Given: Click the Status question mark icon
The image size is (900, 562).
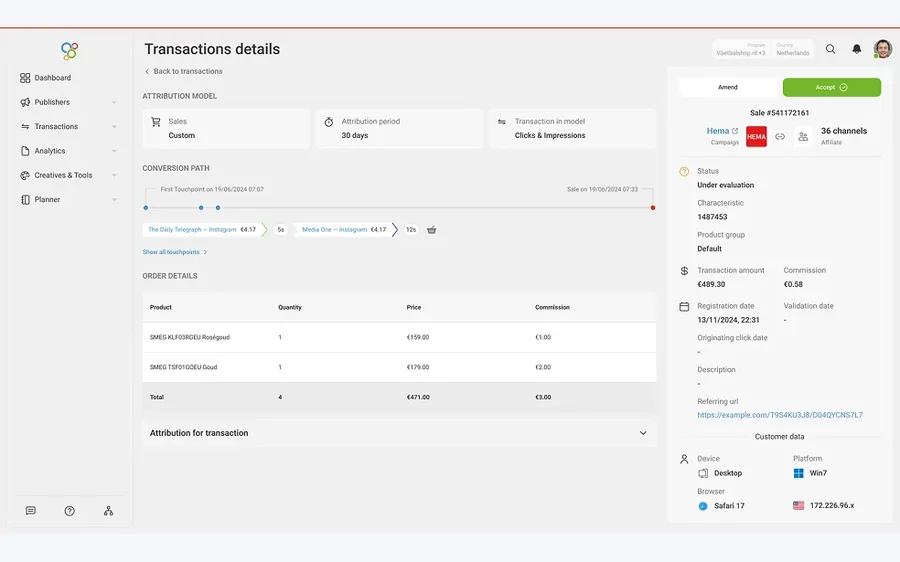Looking at the screenshot, I should pyautogui.click(x=684, y=172).
